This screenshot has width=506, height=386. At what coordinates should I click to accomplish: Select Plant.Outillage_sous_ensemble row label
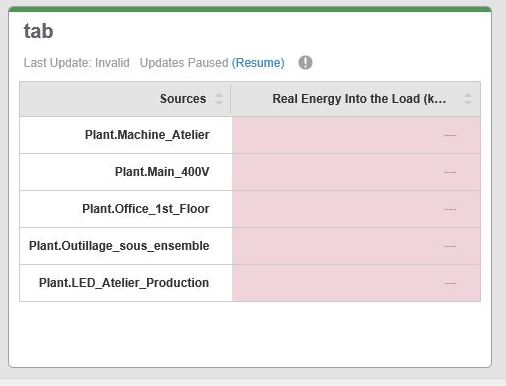click(x=119, y=246)
